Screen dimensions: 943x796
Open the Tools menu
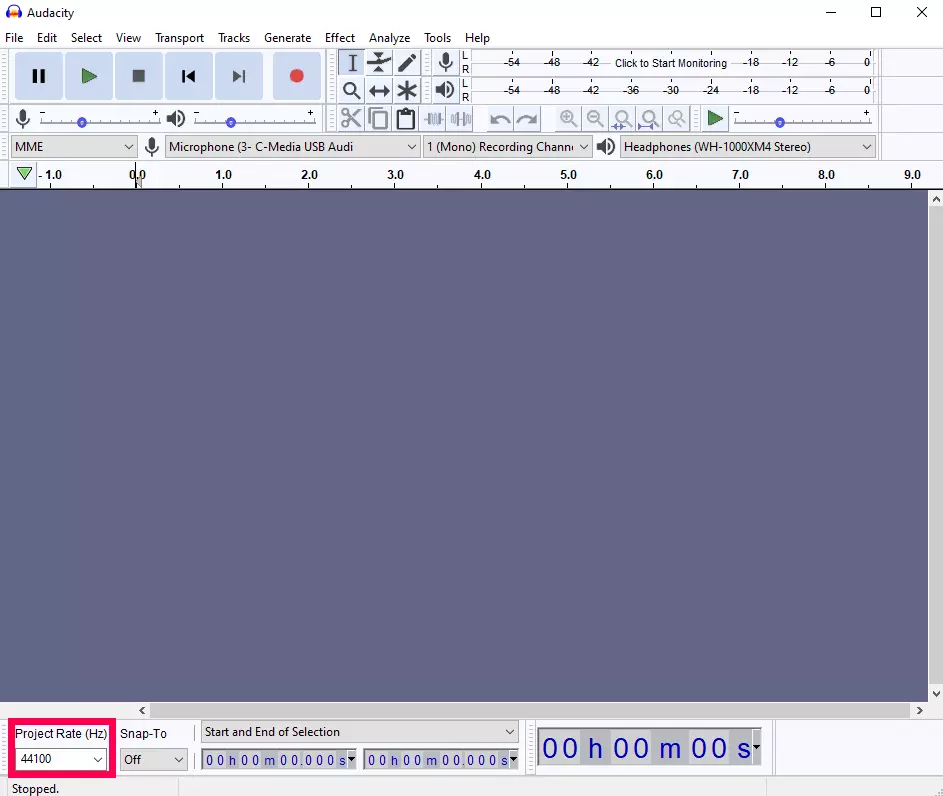click(x=437, y=38)
